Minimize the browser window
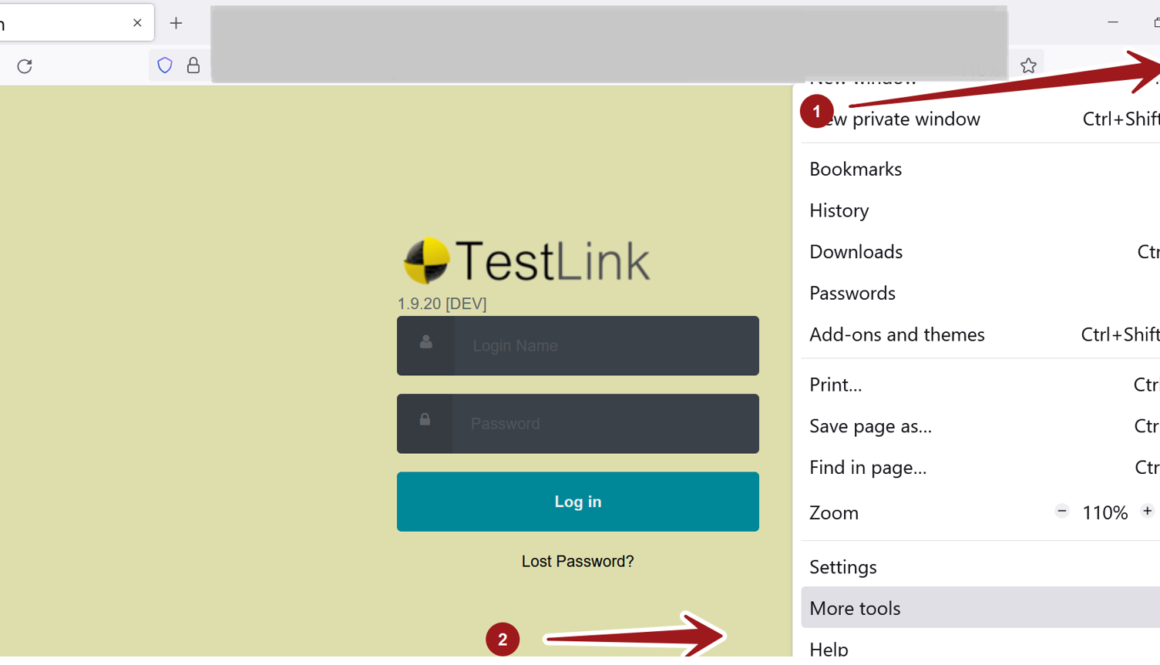Viewport: 1160px width, 665px height. tap(1113, 23)
